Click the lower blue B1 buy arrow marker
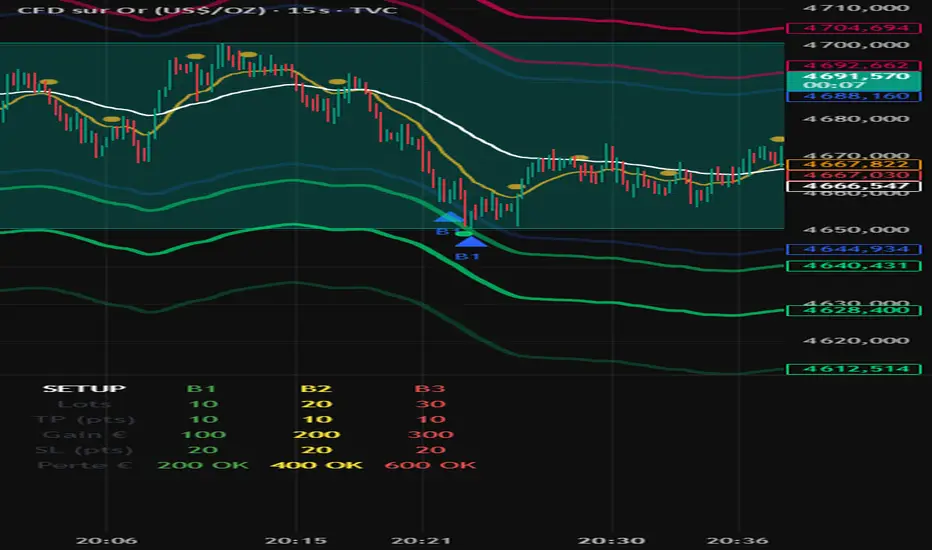 (471, 241)
